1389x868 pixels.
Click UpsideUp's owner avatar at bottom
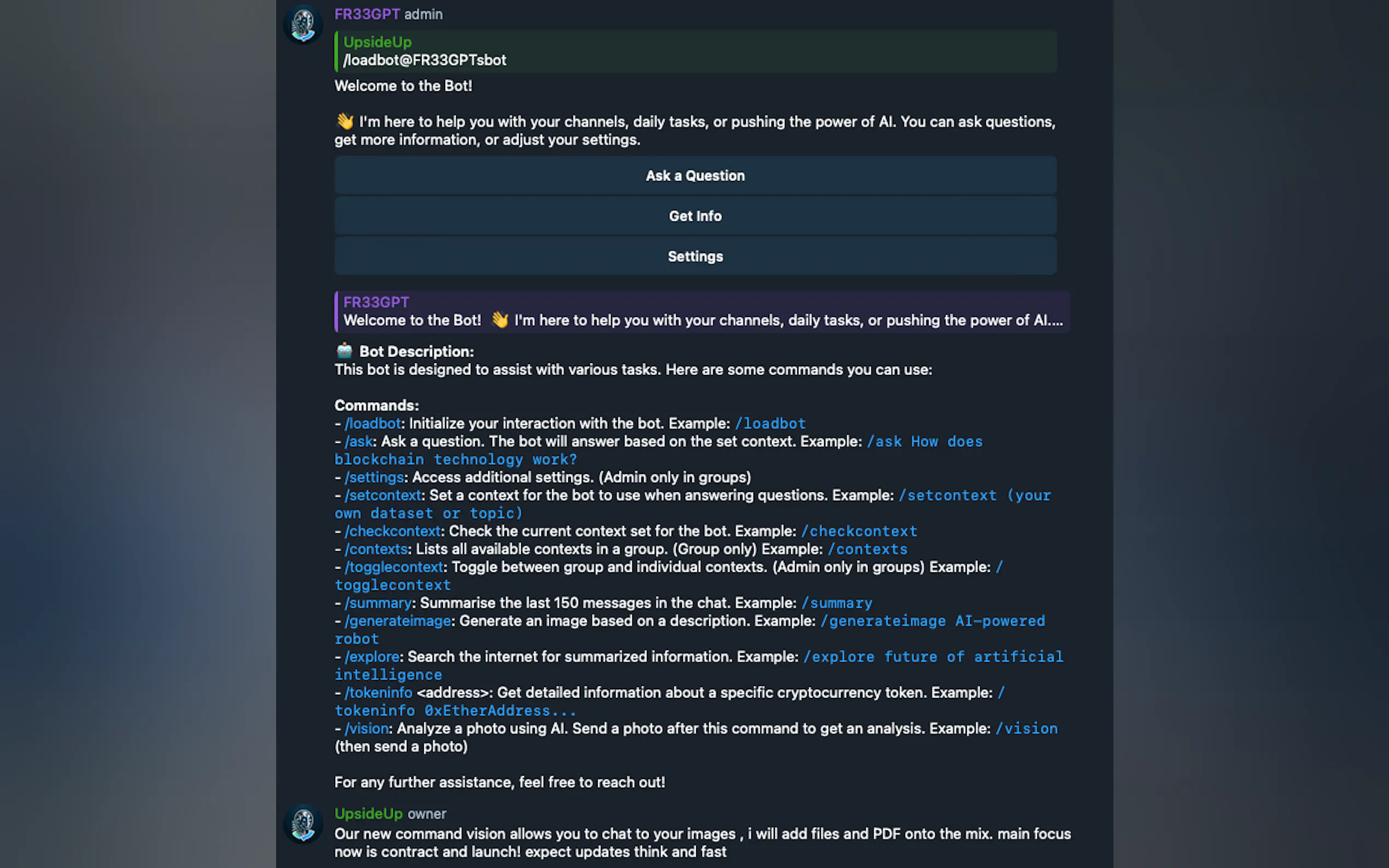[x=302, y=823]
